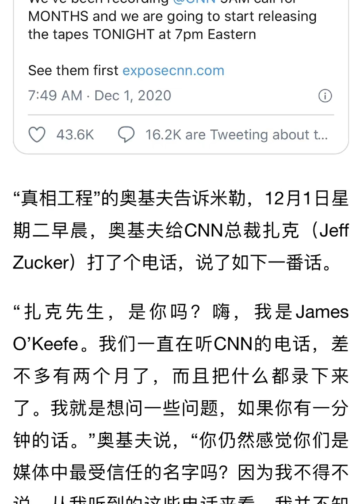360x504 pixels.
Task: Open the tweet info circle icon
Action: click(x=325, y=96)
